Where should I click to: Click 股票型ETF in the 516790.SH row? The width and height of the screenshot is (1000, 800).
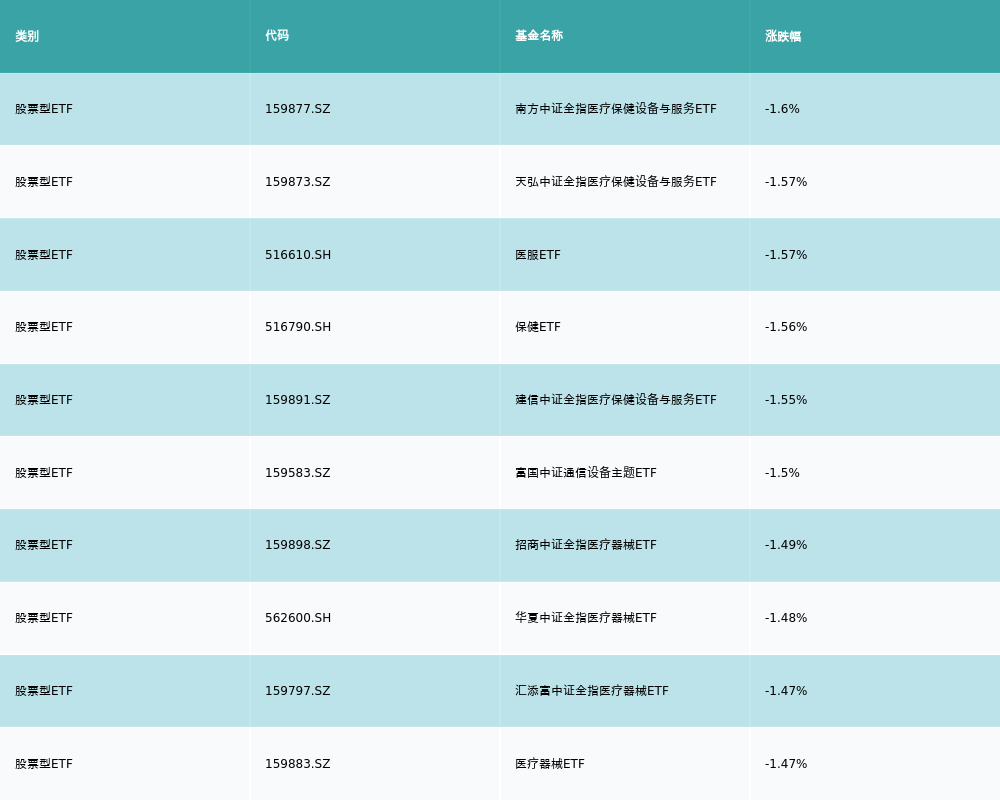pyautogui.click(x=44, y=327)
